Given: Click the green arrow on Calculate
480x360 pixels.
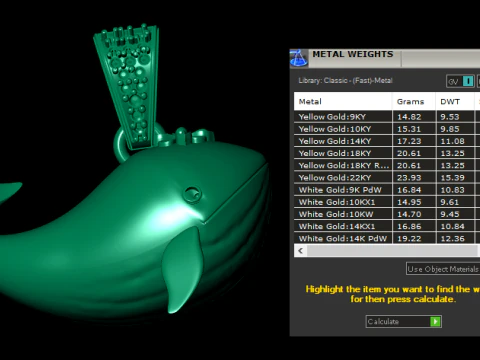Looking at the screenshot, I should 435,321.
